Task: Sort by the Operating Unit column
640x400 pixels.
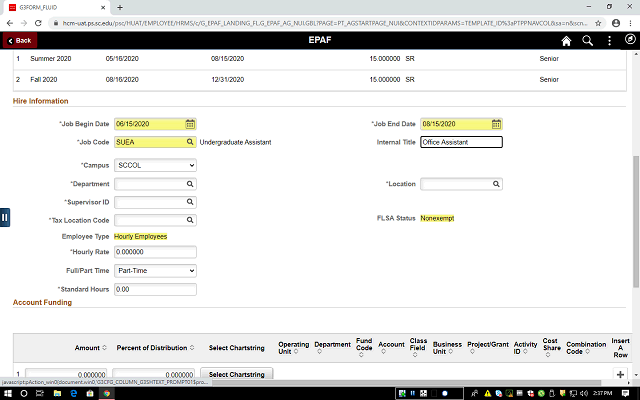Action: [x=293, y=348]
